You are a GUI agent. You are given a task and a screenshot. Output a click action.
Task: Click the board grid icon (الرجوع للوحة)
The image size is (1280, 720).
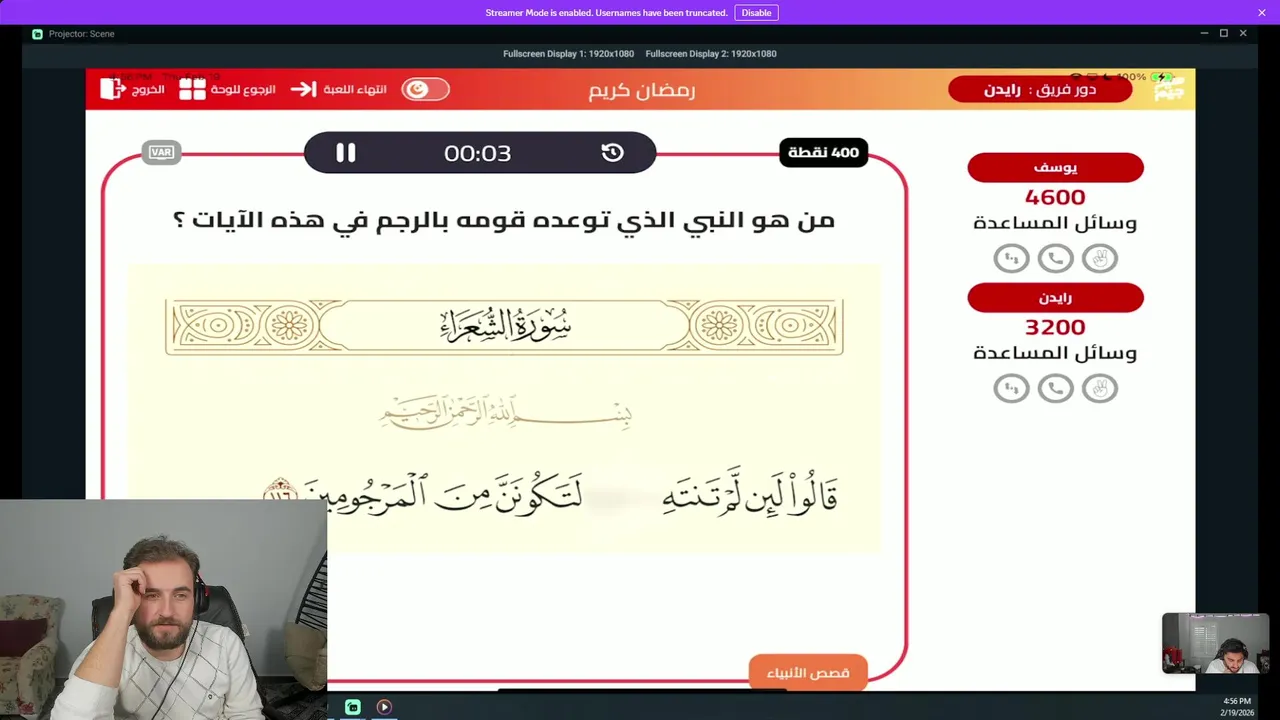click(x=192, y=89)
